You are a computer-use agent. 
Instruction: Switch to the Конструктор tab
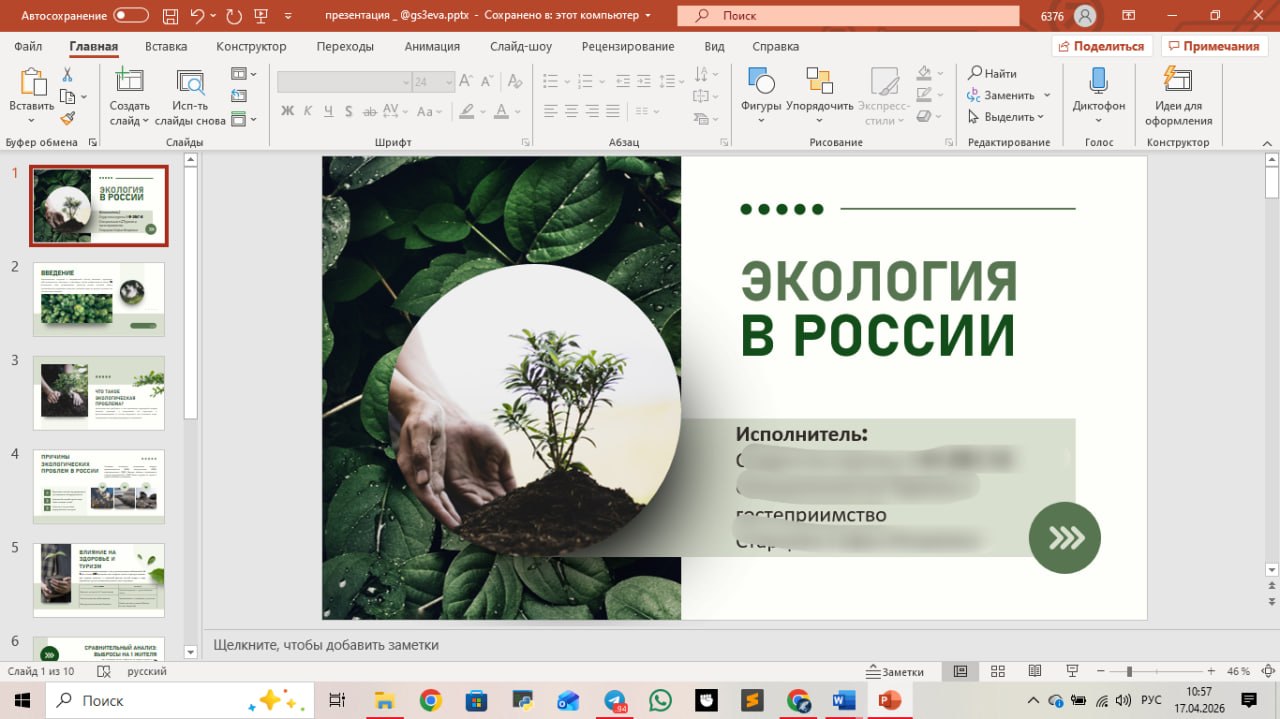251,46
